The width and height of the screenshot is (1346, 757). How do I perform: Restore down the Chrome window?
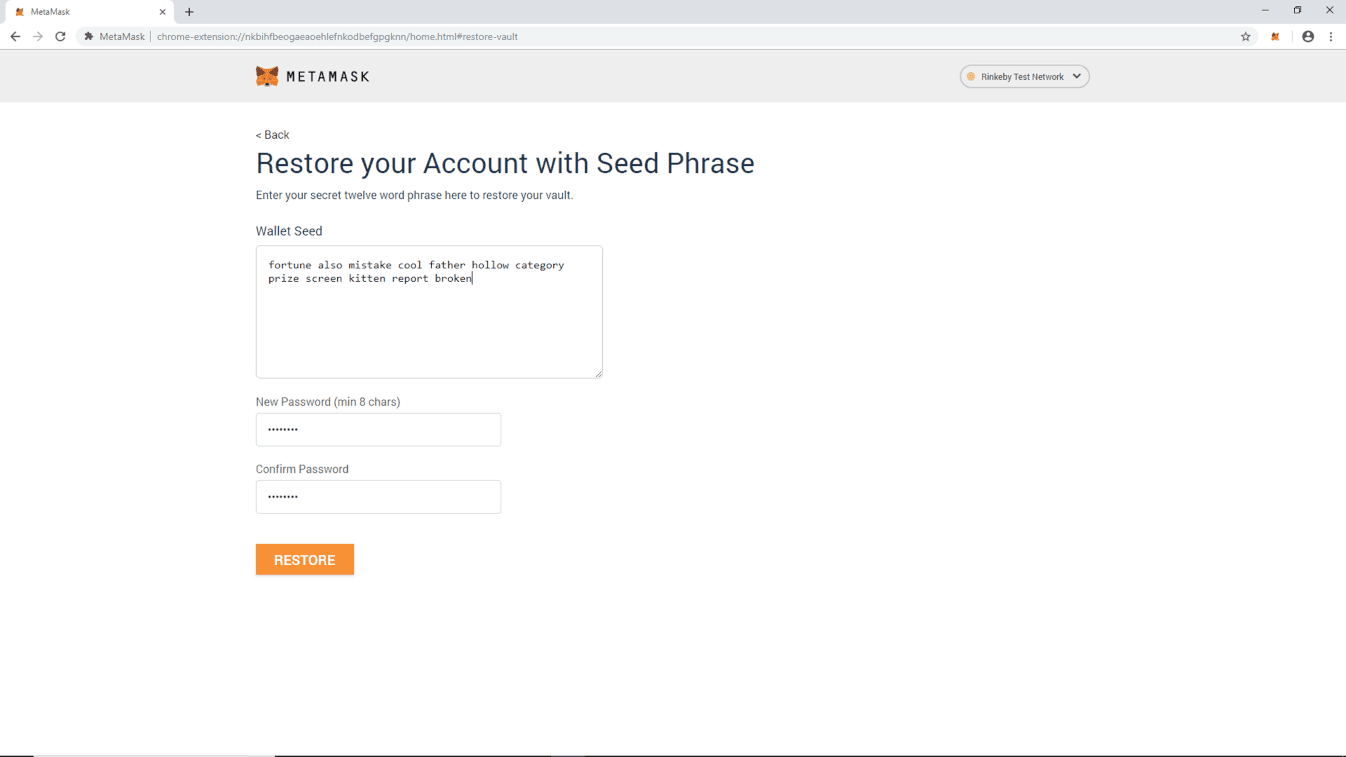point(1297,10)
